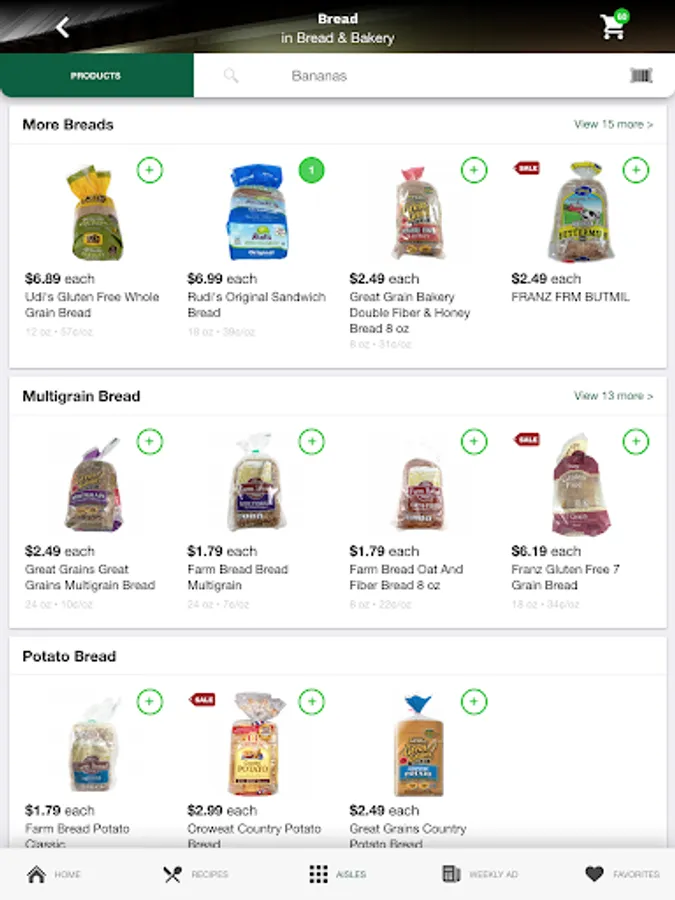Go back using the header arrow
This screenshot has width=675, height=900.
point(63,26)
